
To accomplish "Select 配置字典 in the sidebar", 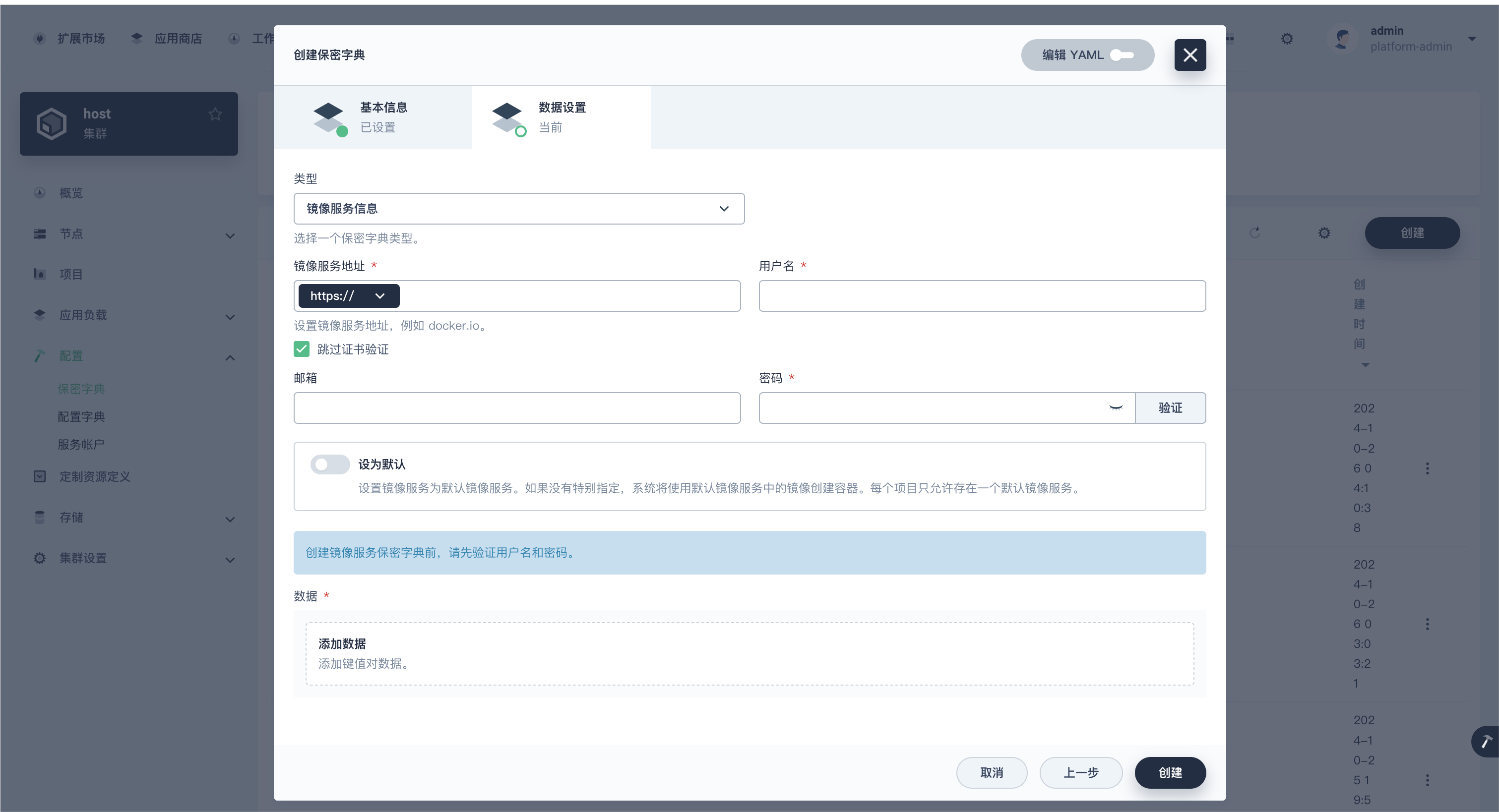I will coord(81,416).
